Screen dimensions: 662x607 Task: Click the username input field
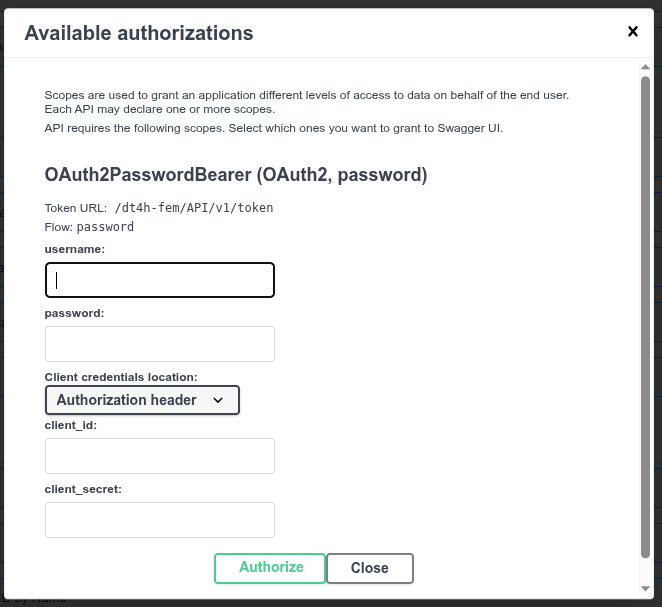point(160,280)
